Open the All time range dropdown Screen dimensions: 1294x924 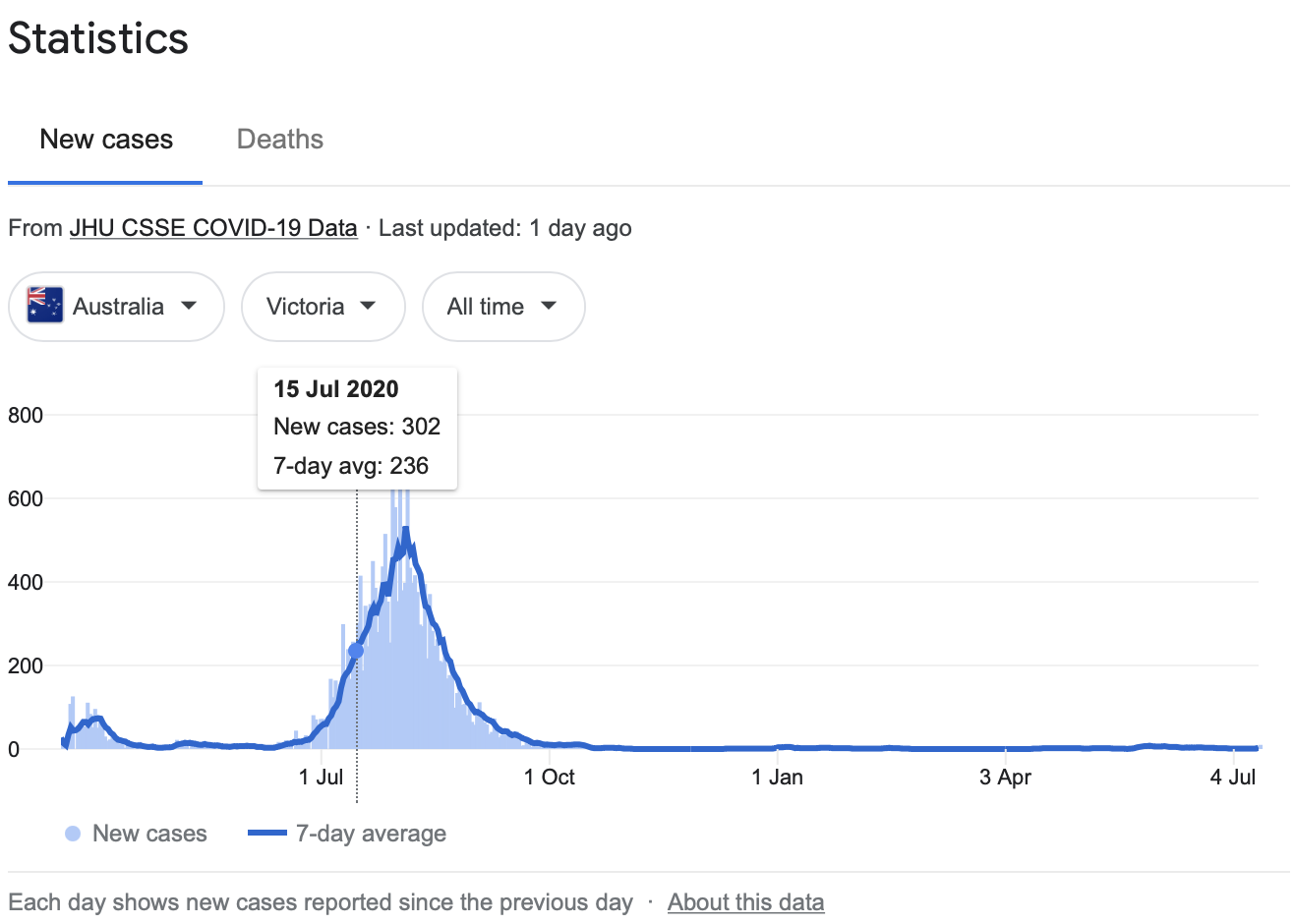(x=502, y=307)
